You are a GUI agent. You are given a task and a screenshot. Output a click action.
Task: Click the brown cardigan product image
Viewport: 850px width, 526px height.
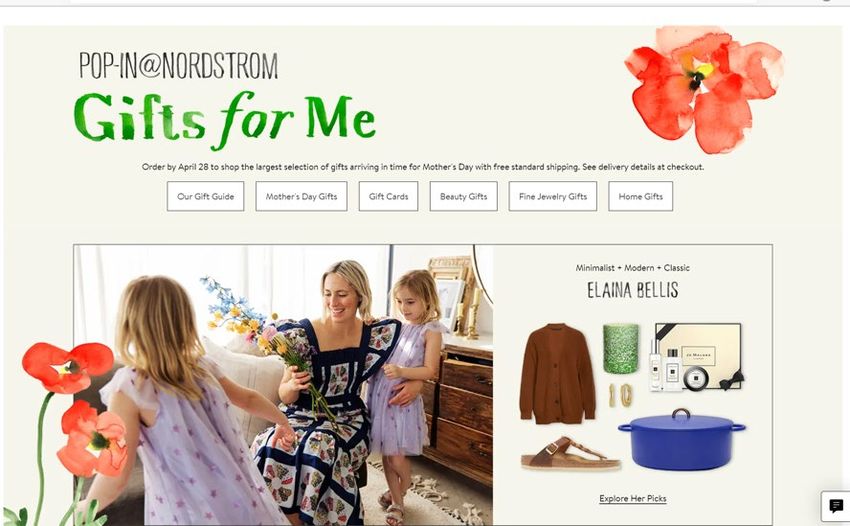(557, 374)
